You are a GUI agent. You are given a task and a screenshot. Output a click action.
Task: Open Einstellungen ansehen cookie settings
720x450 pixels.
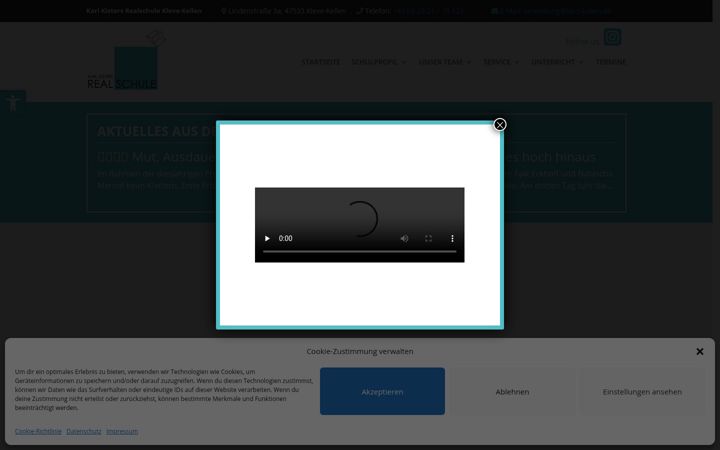pyautogui.click(x=642, y=391)
